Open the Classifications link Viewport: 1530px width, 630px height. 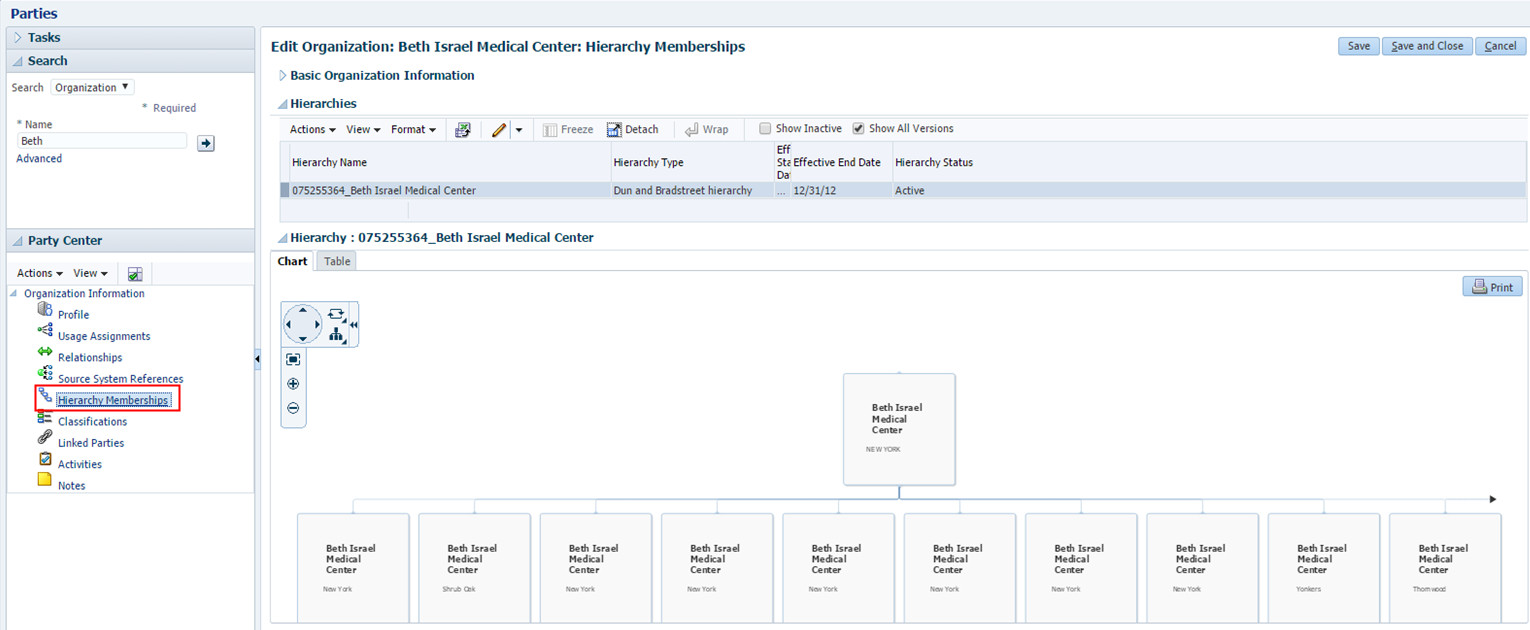tap(92, 422)
